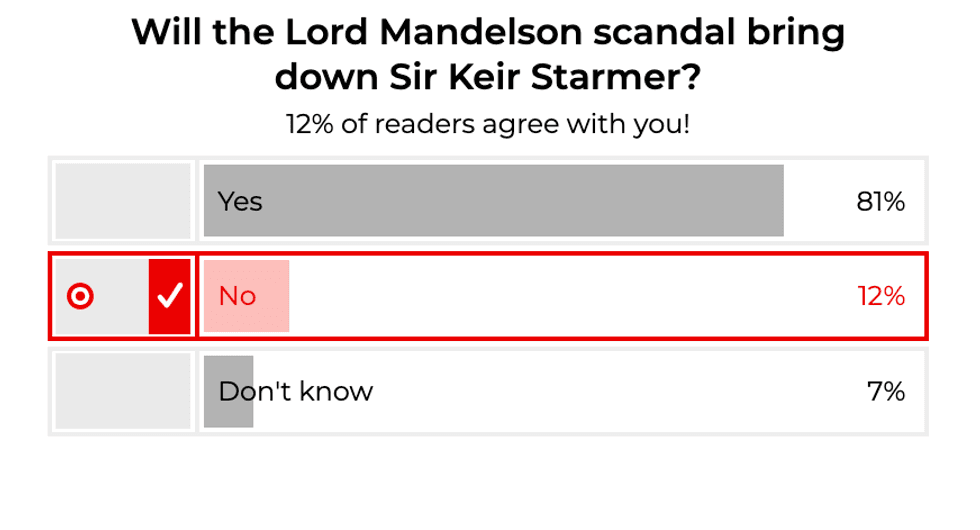This screenshot has width=980, height=530.
Task: Click the white checkmark on the red square
Action: pos(170,296)
